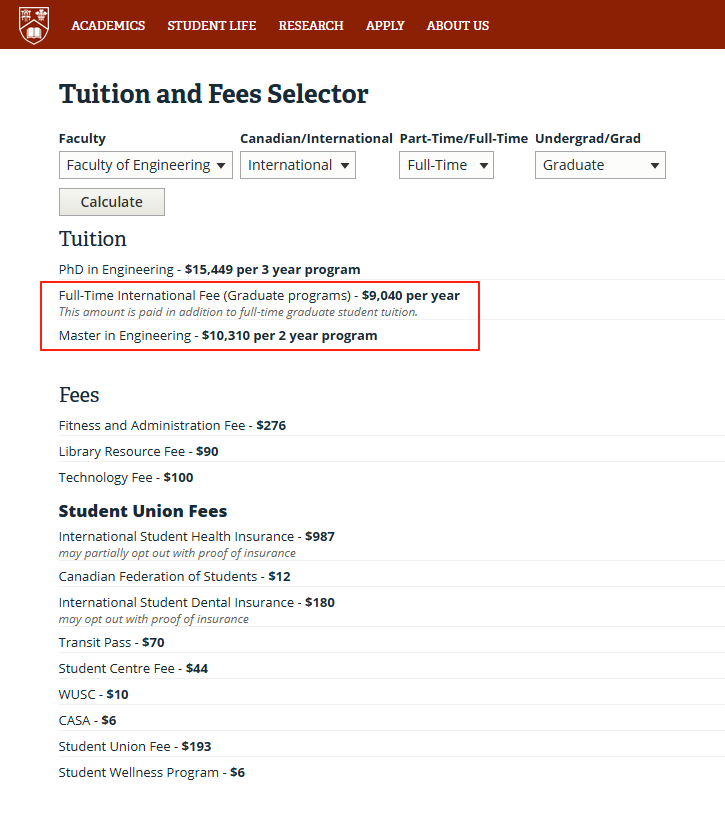Open the Apply menu item
This screenshot has width=725, height=814.
pyautogui.click(x=385, y=26)
